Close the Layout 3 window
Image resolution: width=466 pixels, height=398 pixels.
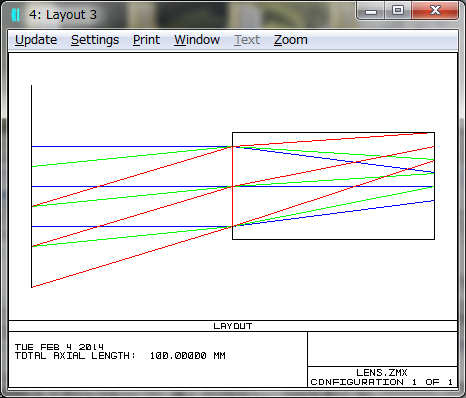(435, 11)
